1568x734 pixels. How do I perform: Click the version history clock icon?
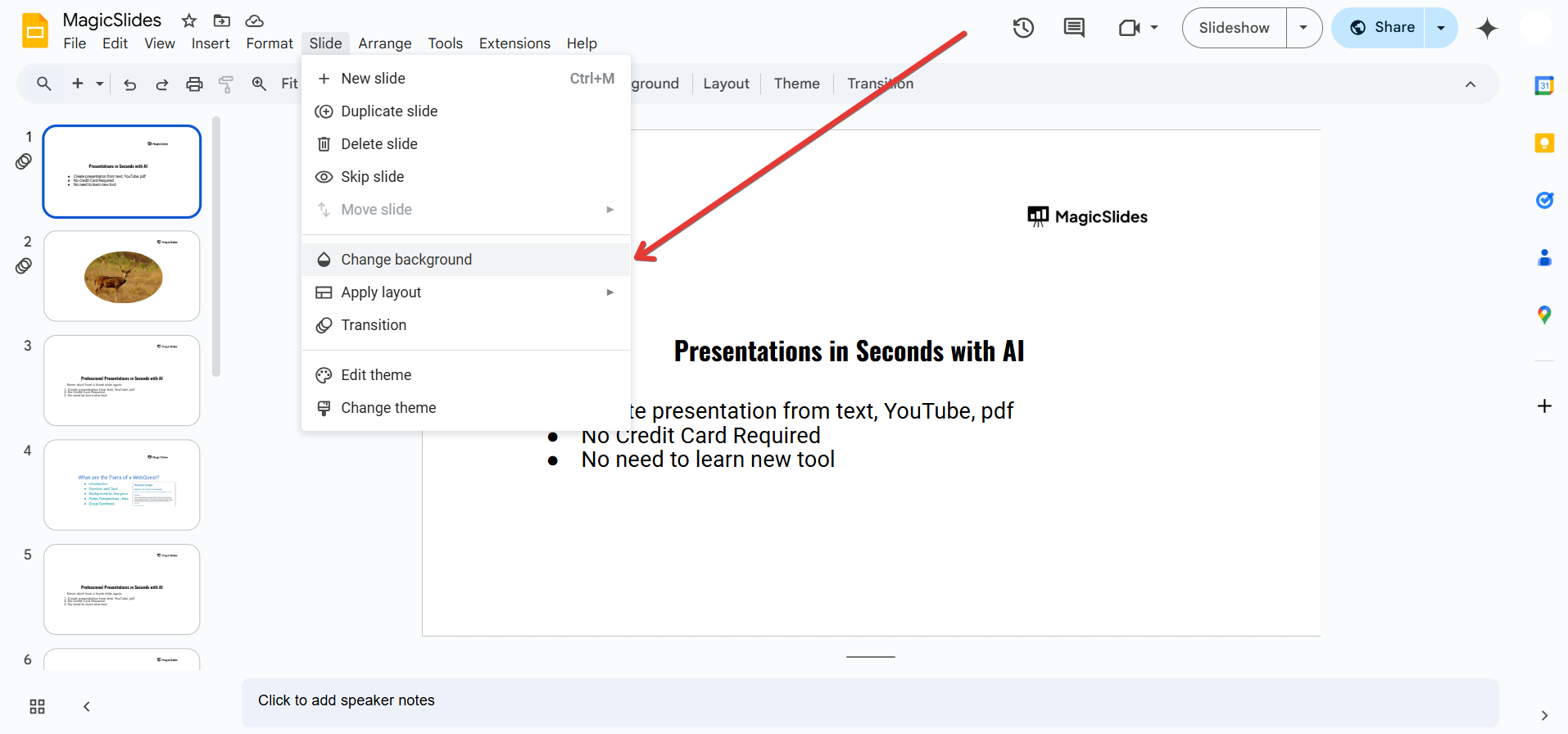point(1023,28)
